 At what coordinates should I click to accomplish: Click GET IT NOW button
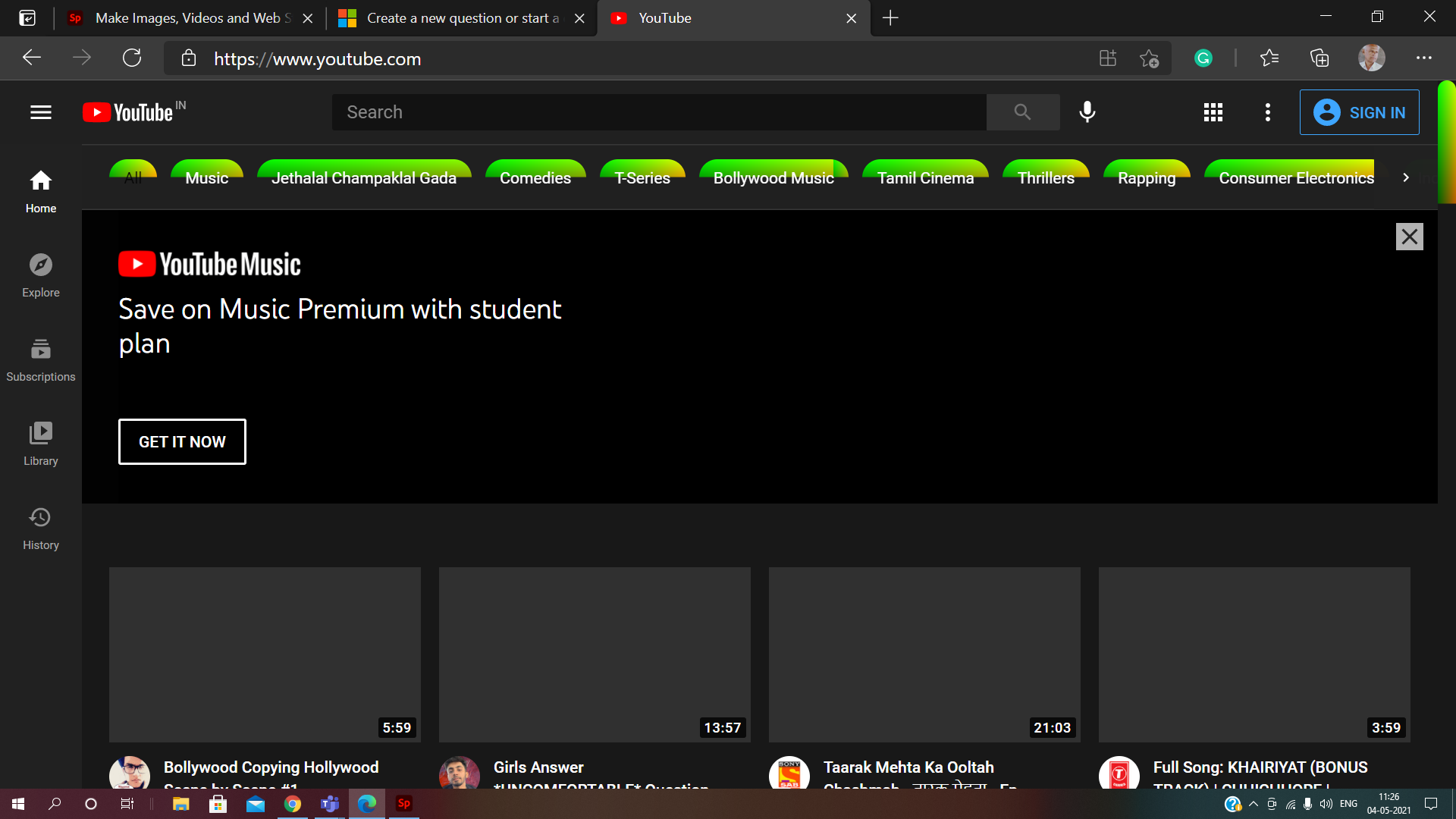point(182,441)
